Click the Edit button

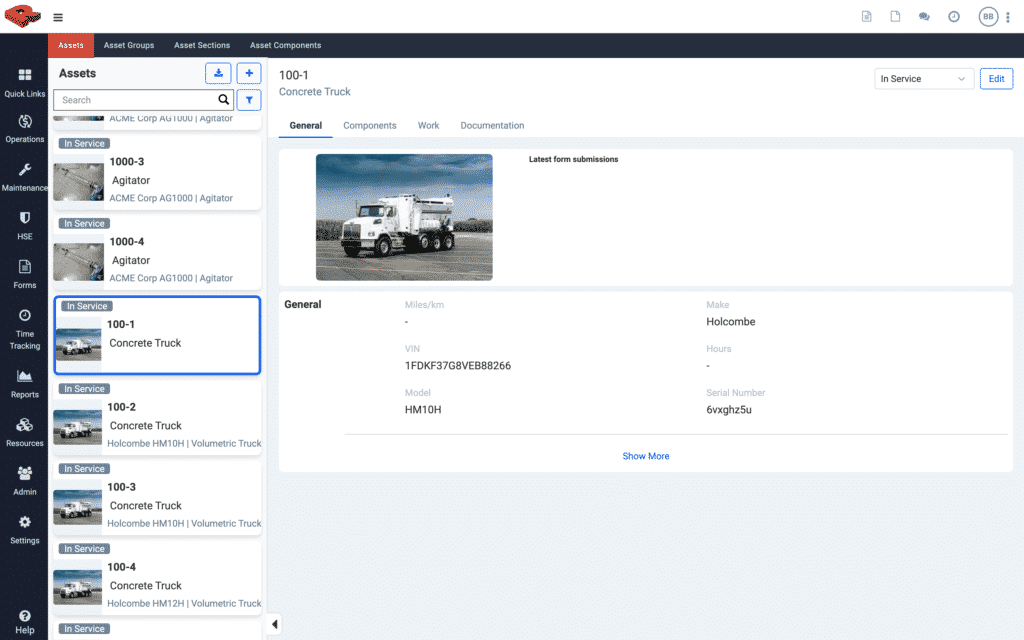pyautogui.click(x=996, y=78)
